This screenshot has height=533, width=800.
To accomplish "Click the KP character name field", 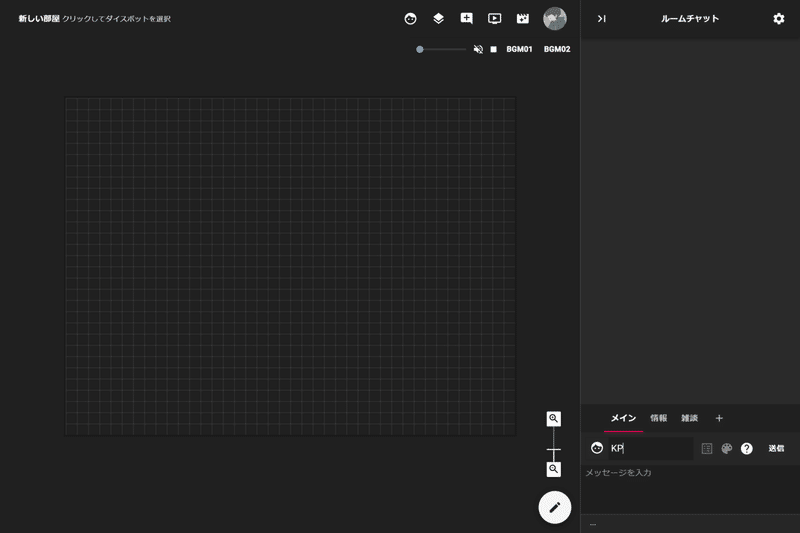I will [651, 448].
